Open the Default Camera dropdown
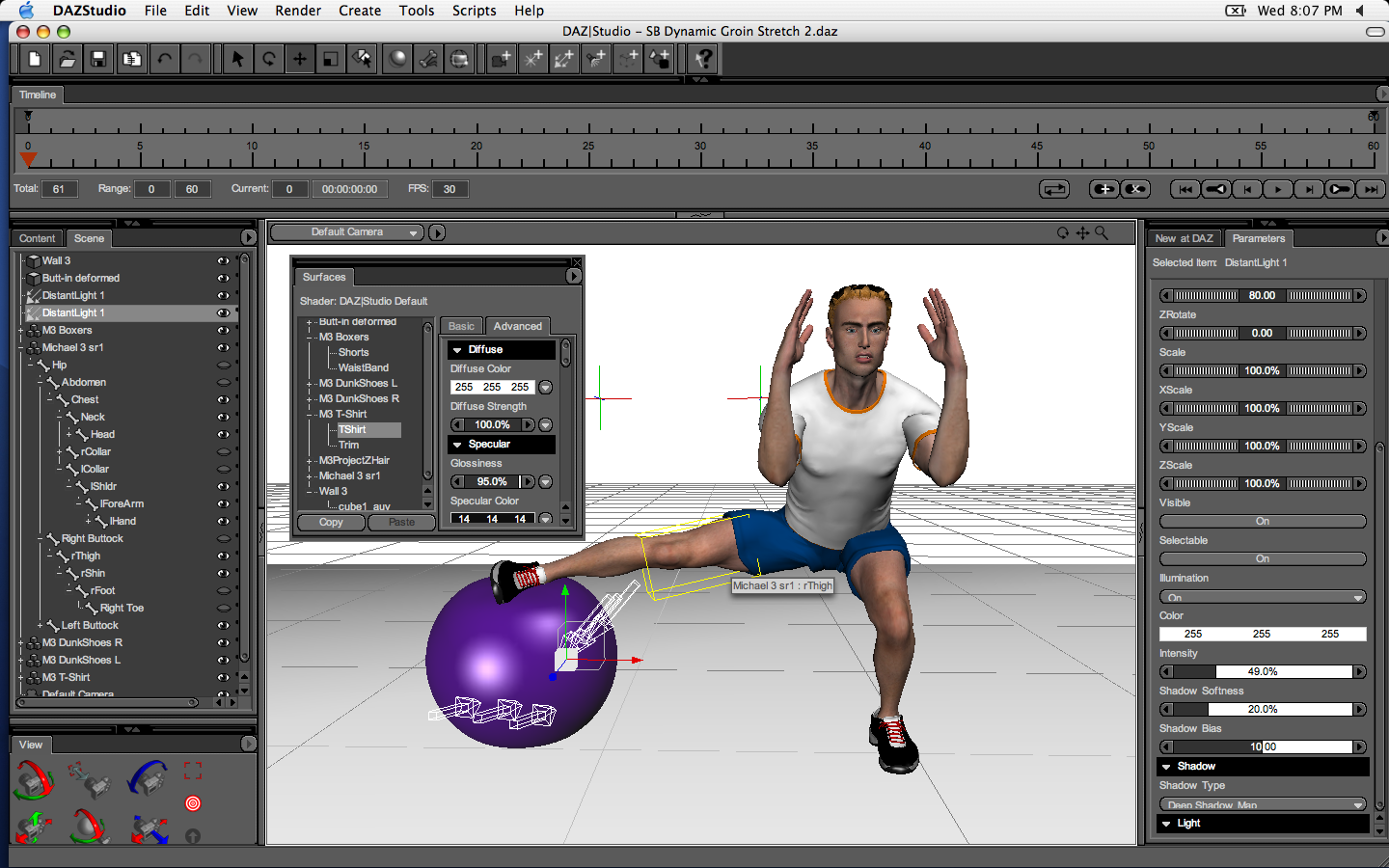This screenshot has width=1389, height=868. [x=347, y=232]
